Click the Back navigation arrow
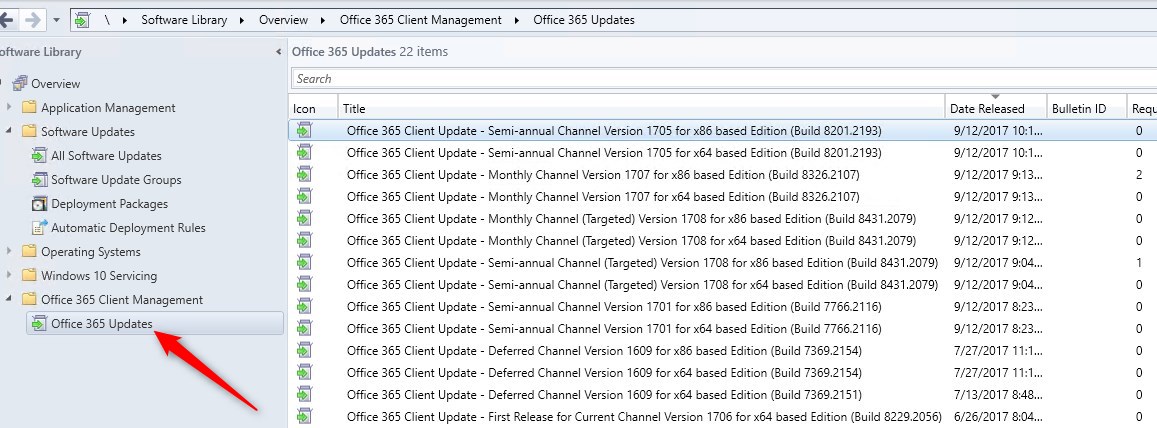 7,20
